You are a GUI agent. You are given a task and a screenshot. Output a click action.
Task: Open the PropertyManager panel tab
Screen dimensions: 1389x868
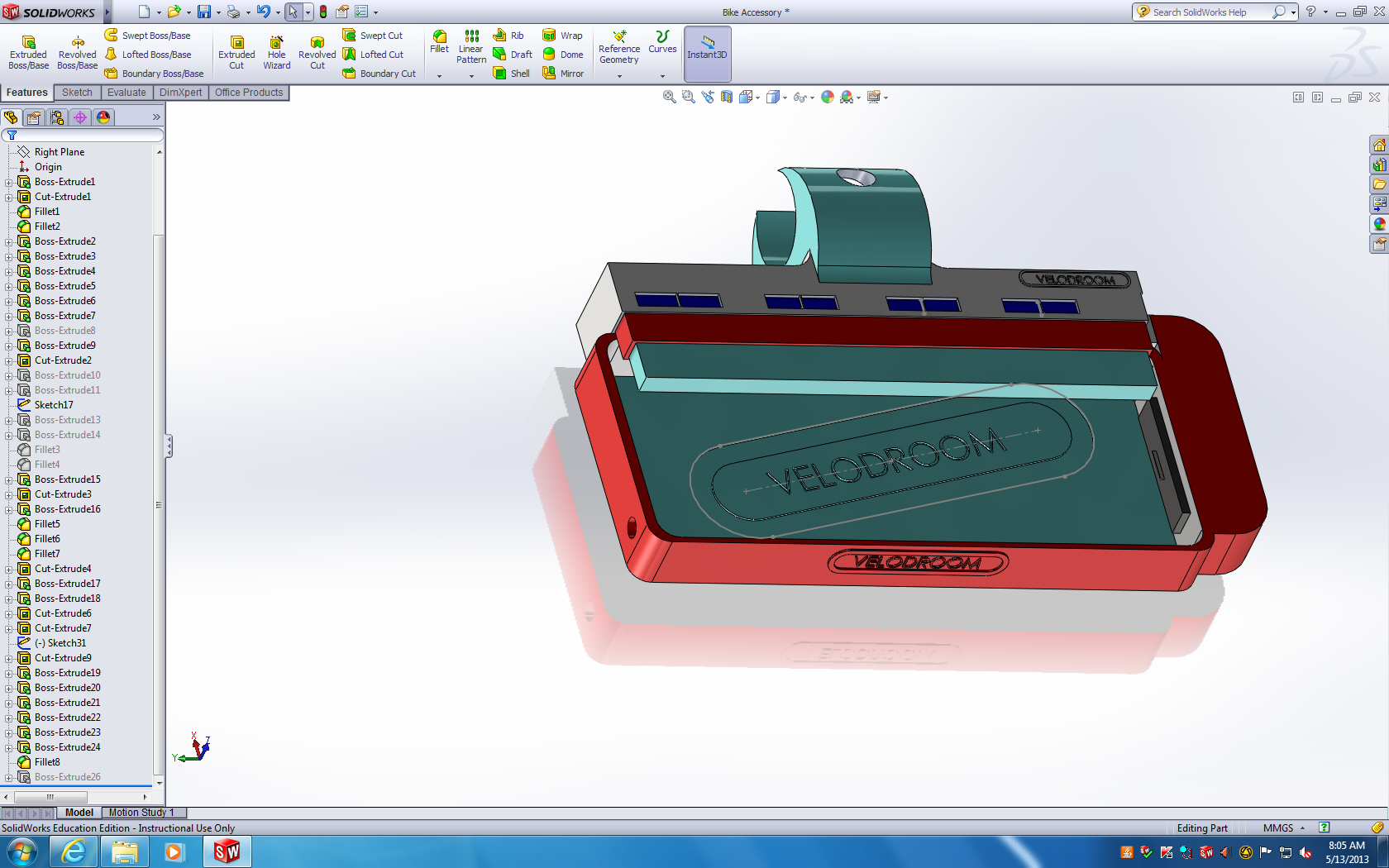pos(34,117)
